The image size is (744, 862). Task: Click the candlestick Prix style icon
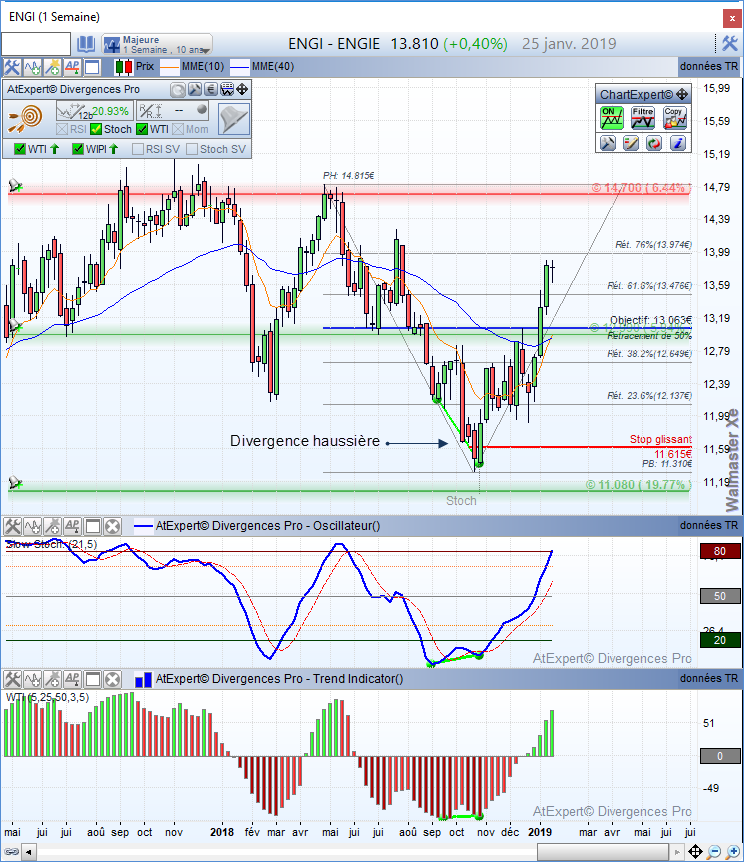click(124, 67)
